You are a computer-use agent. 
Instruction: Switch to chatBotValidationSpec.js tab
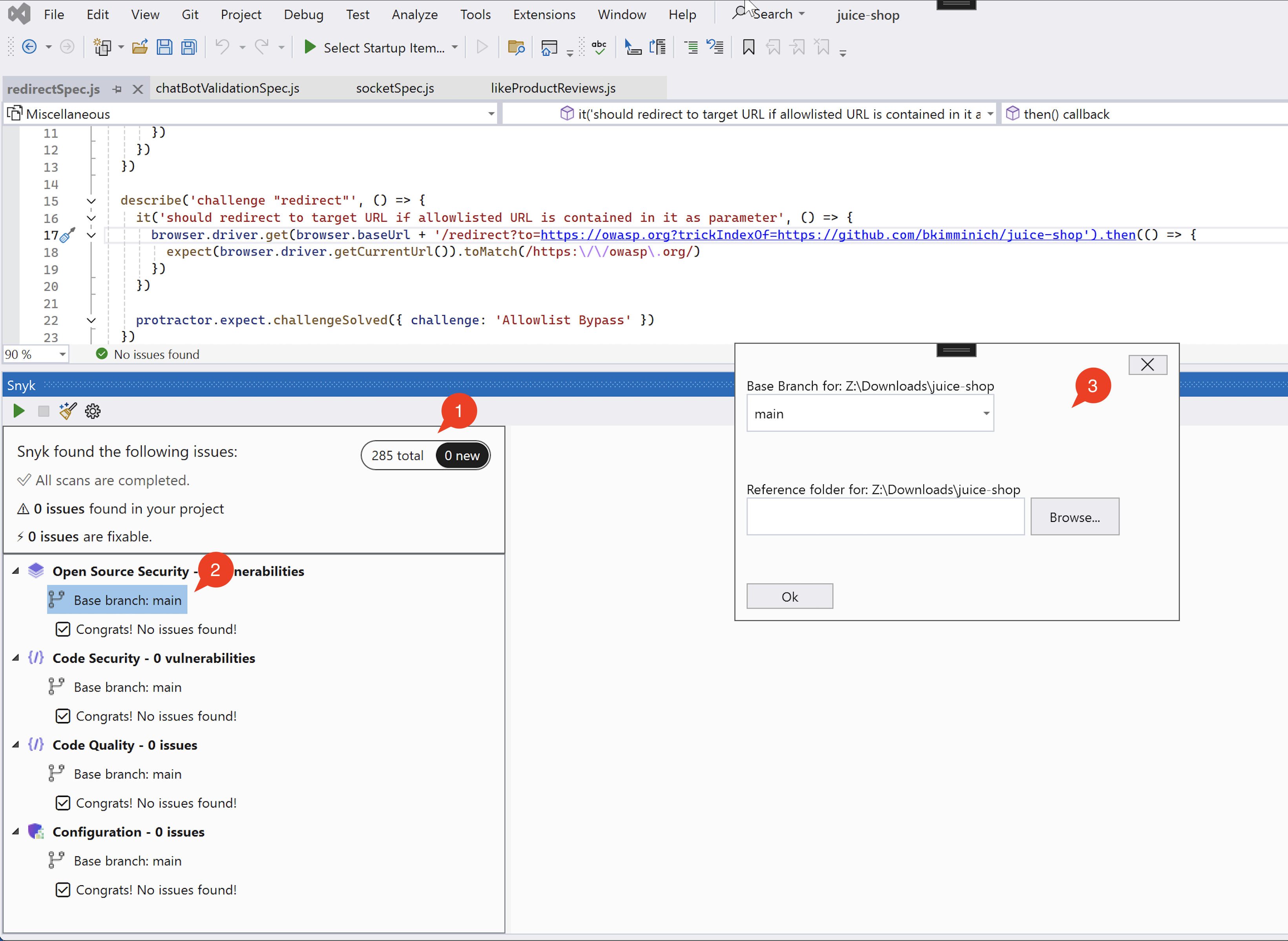pos(227,88)
